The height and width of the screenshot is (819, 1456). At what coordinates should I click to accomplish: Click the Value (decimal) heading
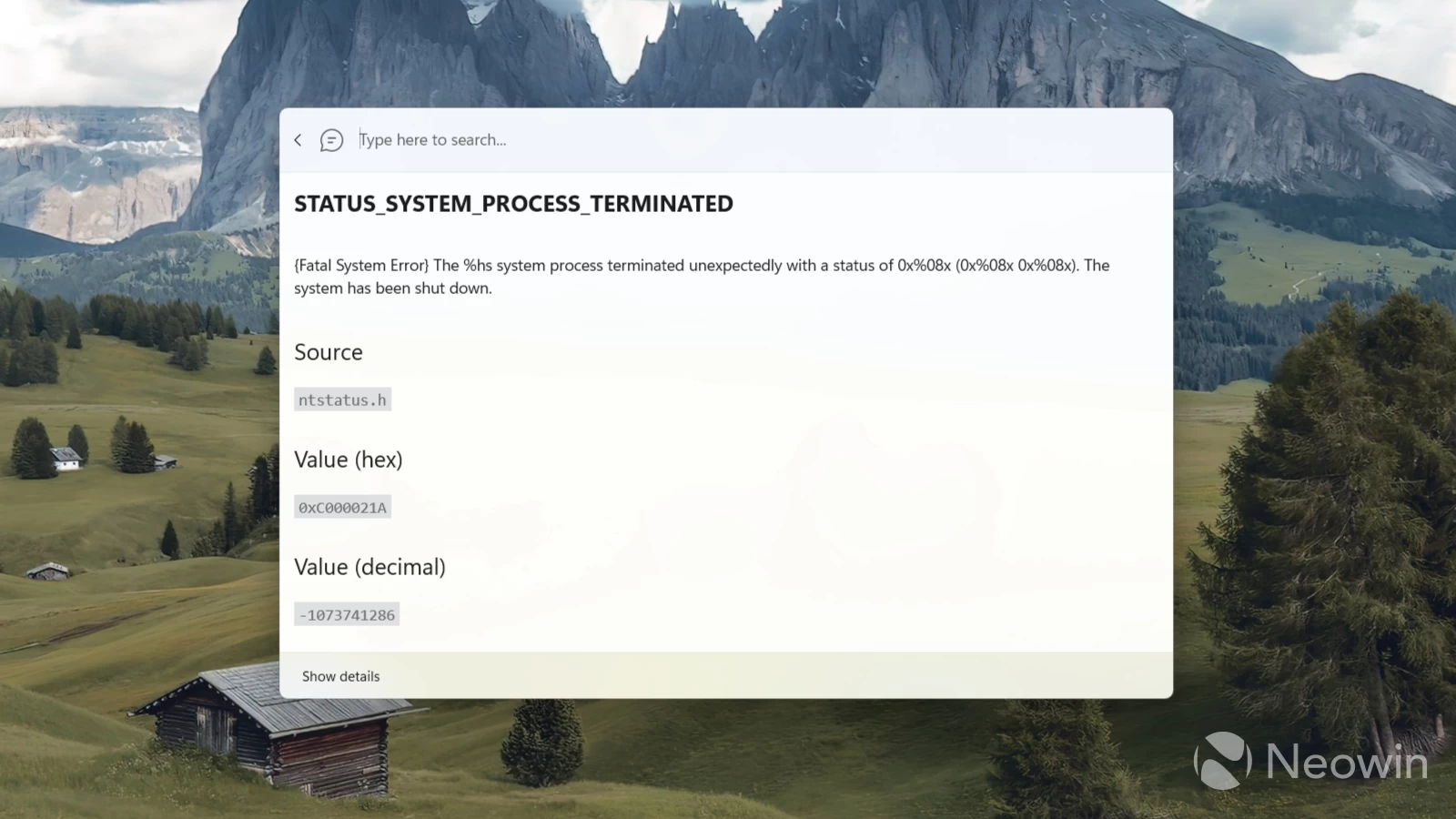pyautogui.click(x=370, y=567)
